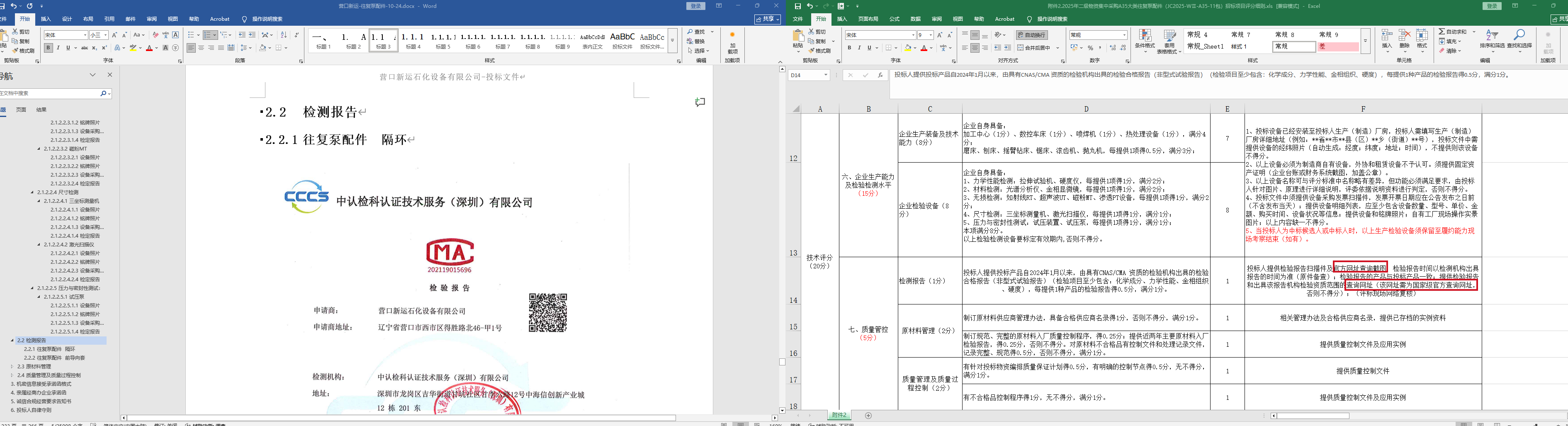Viewport: 1568px width, 426px height.
Task: Open Word's 插入 ribbon tab
Action: point(46,19)
